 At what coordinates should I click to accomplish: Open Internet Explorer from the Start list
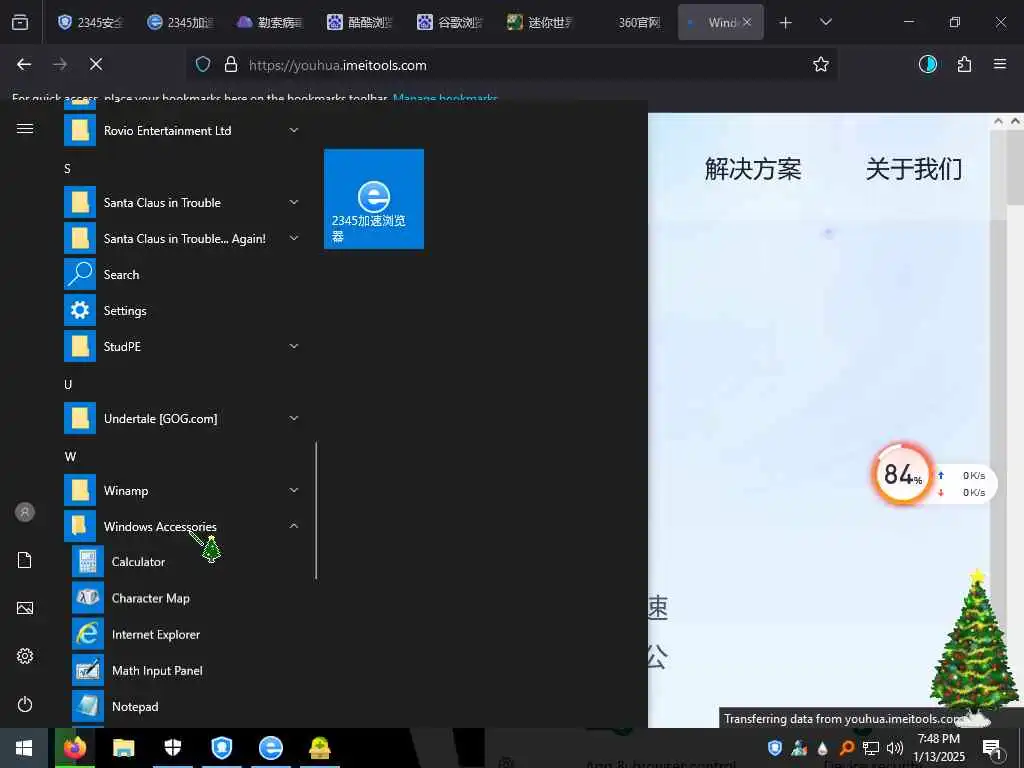(186, 634)
